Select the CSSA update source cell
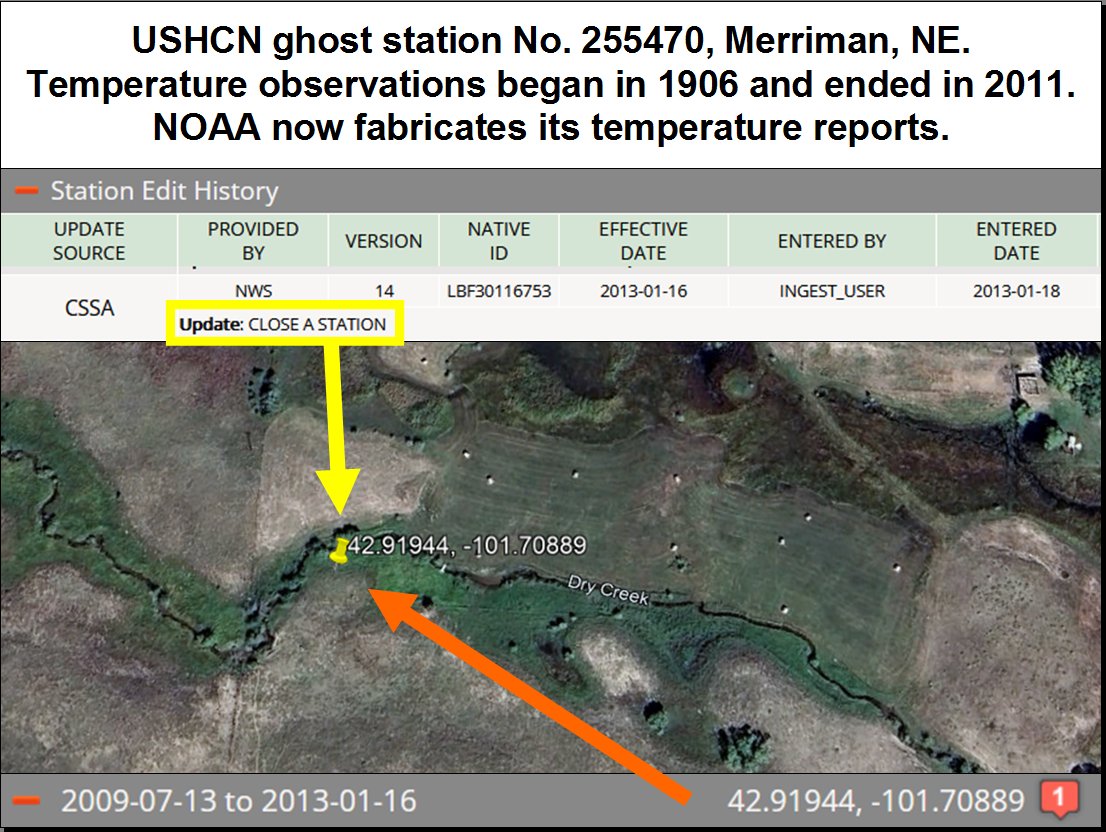The image size is (1106, 832). [x=89, y=308]
